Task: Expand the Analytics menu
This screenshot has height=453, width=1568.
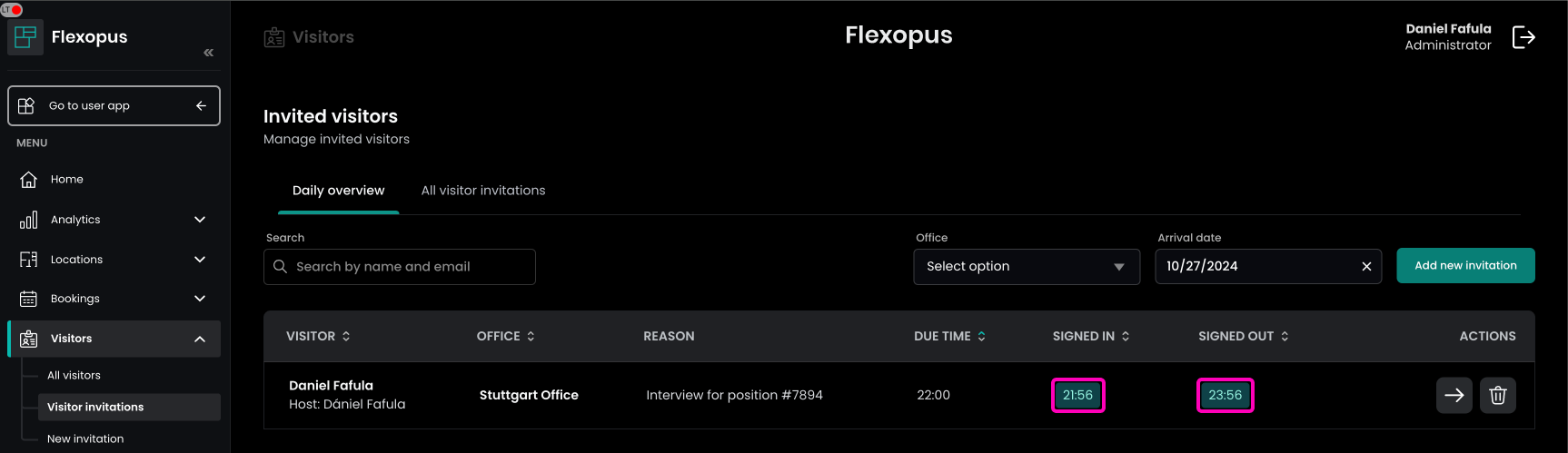Action: coord(200,220)
